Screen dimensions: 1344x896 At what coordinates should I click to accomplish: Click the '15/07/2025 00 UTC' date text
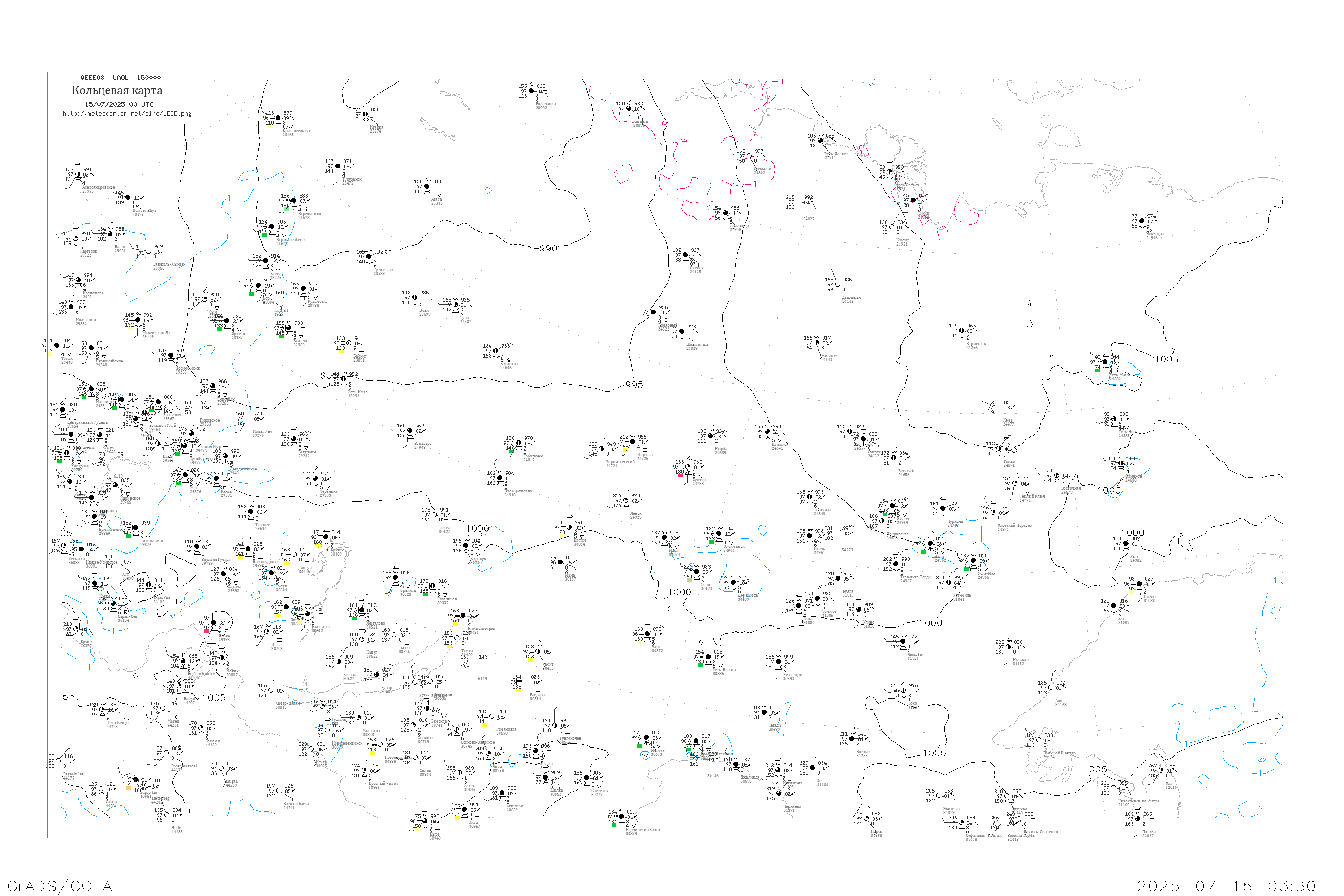(119, 104)
